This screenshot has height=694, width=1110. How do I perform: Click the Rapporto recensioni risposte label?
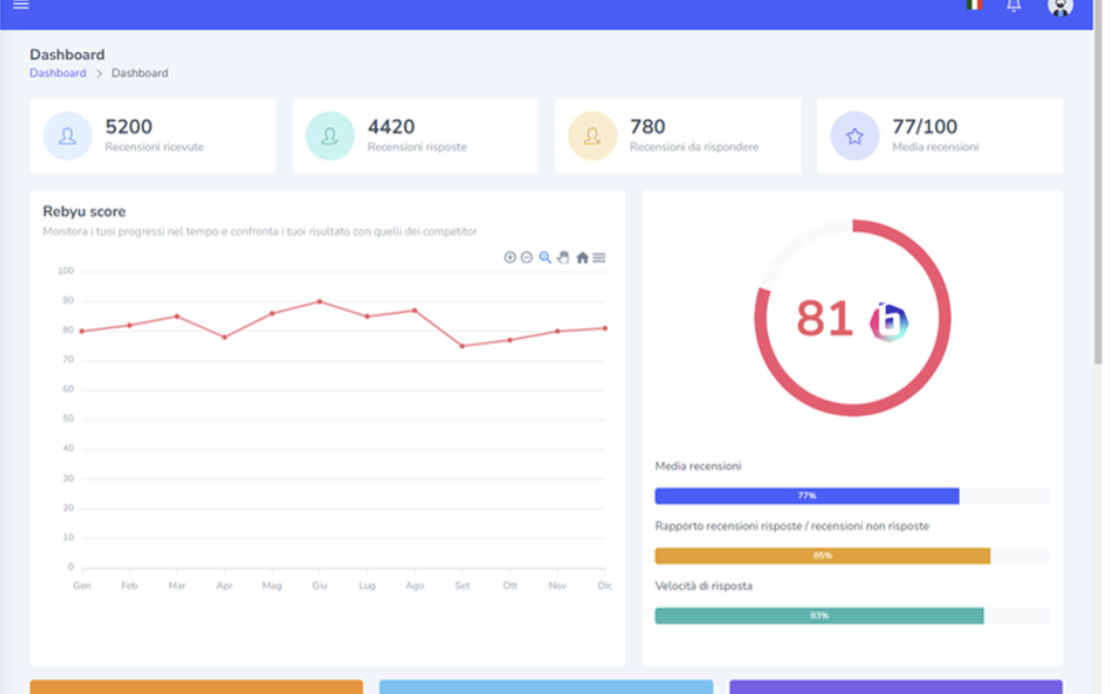tap(791, 526)
